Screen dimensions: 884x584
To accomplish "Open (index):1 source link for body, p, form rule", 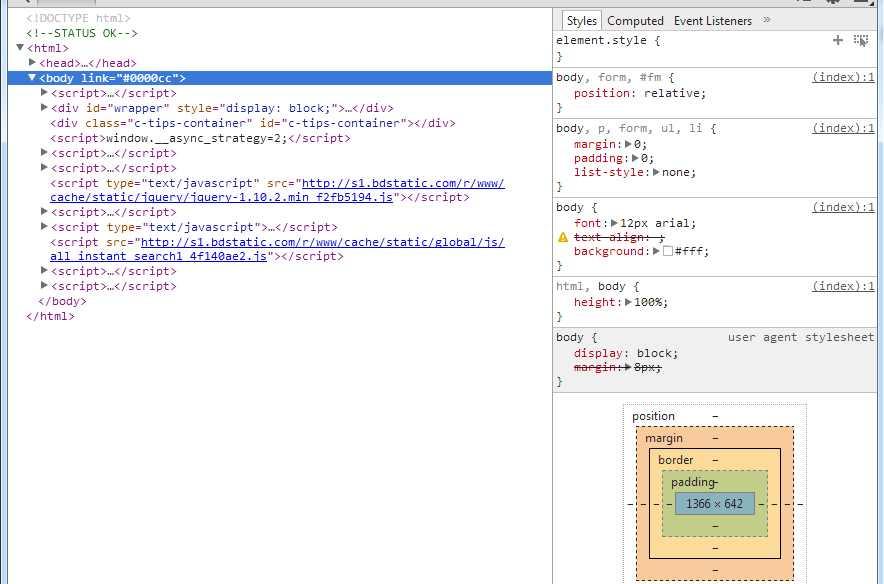I will point(843,128).
